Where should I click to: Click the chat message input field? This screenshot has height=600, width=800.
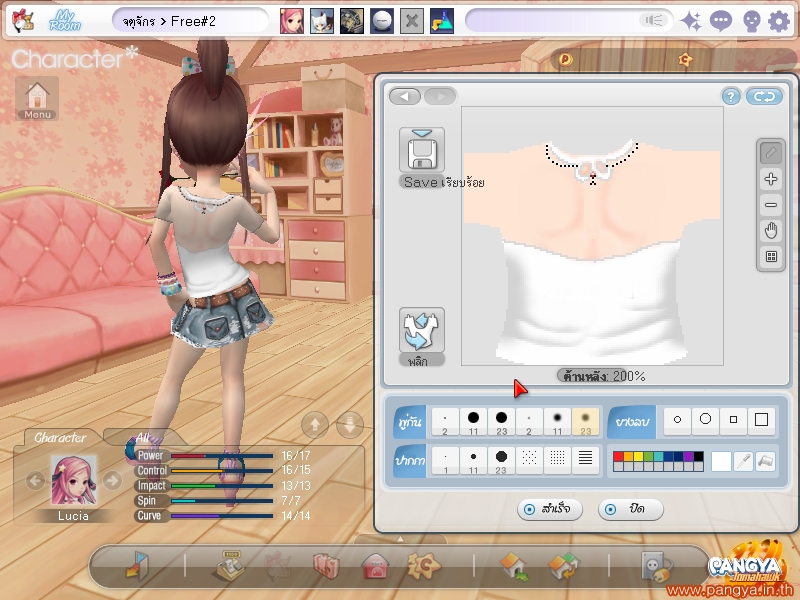coord(554,21)
